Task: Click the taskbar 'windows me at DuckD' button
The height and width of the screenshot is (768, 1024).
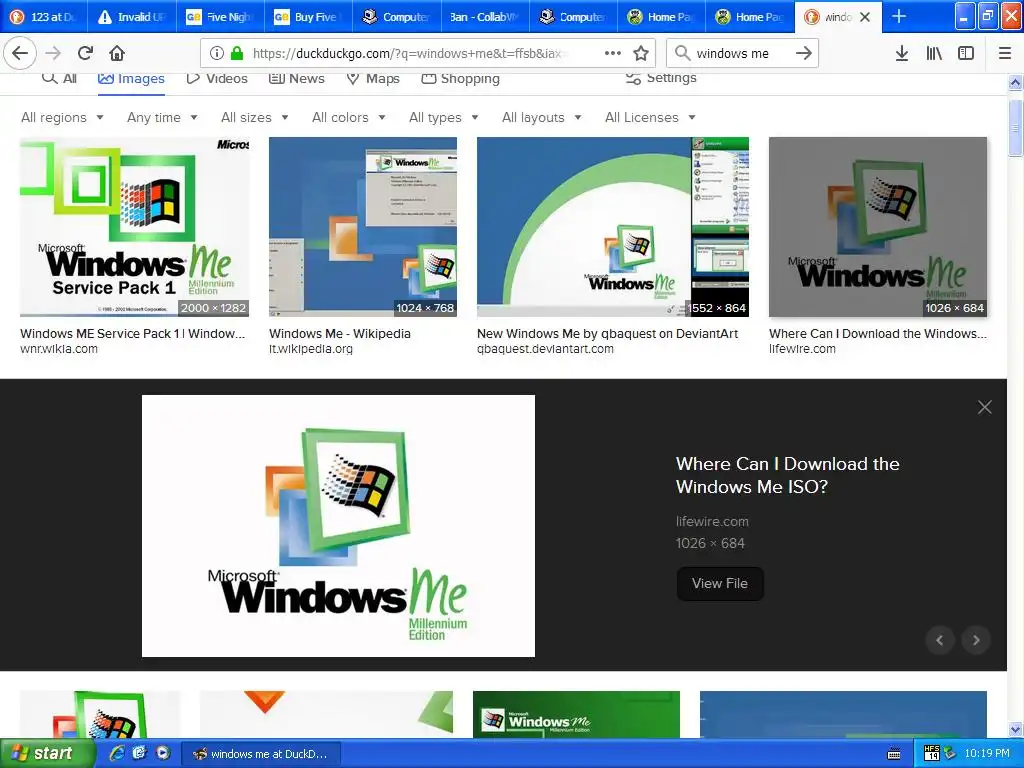Action: pos(260,754)
